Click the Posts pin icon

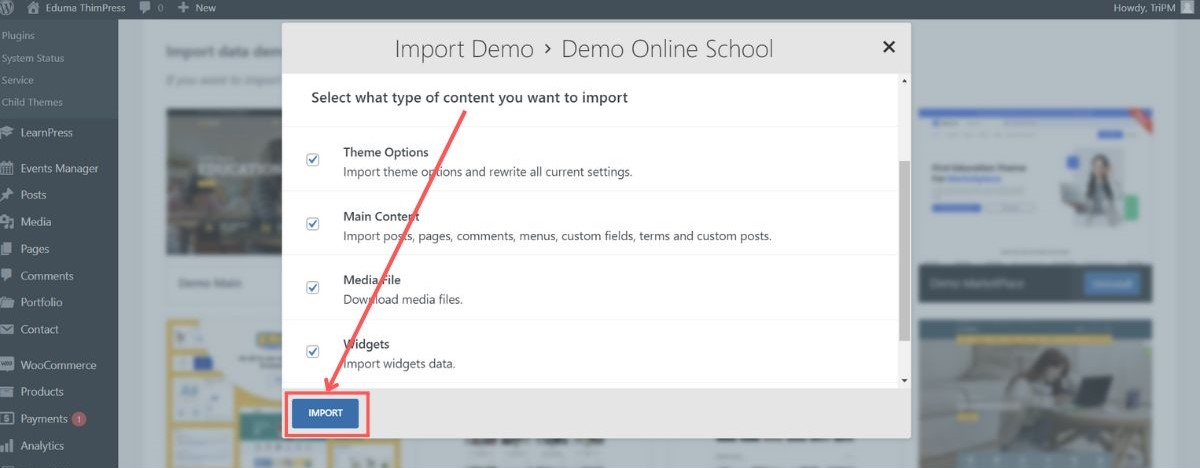click(8, 195)
